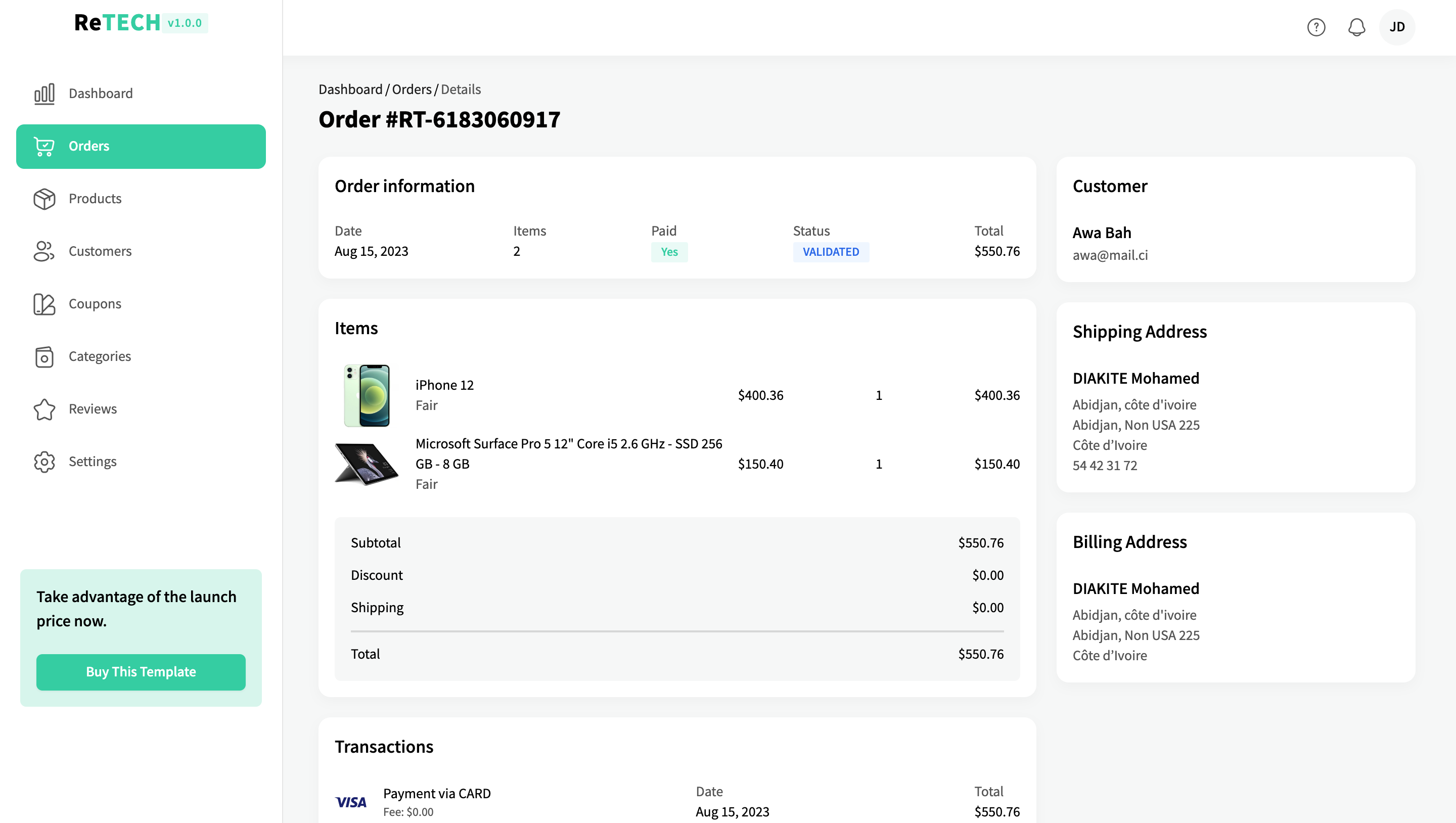Viewport: 1456px width, 823px height.
Task: Click the v1.0.0 version badge
Action: point(184,23)
